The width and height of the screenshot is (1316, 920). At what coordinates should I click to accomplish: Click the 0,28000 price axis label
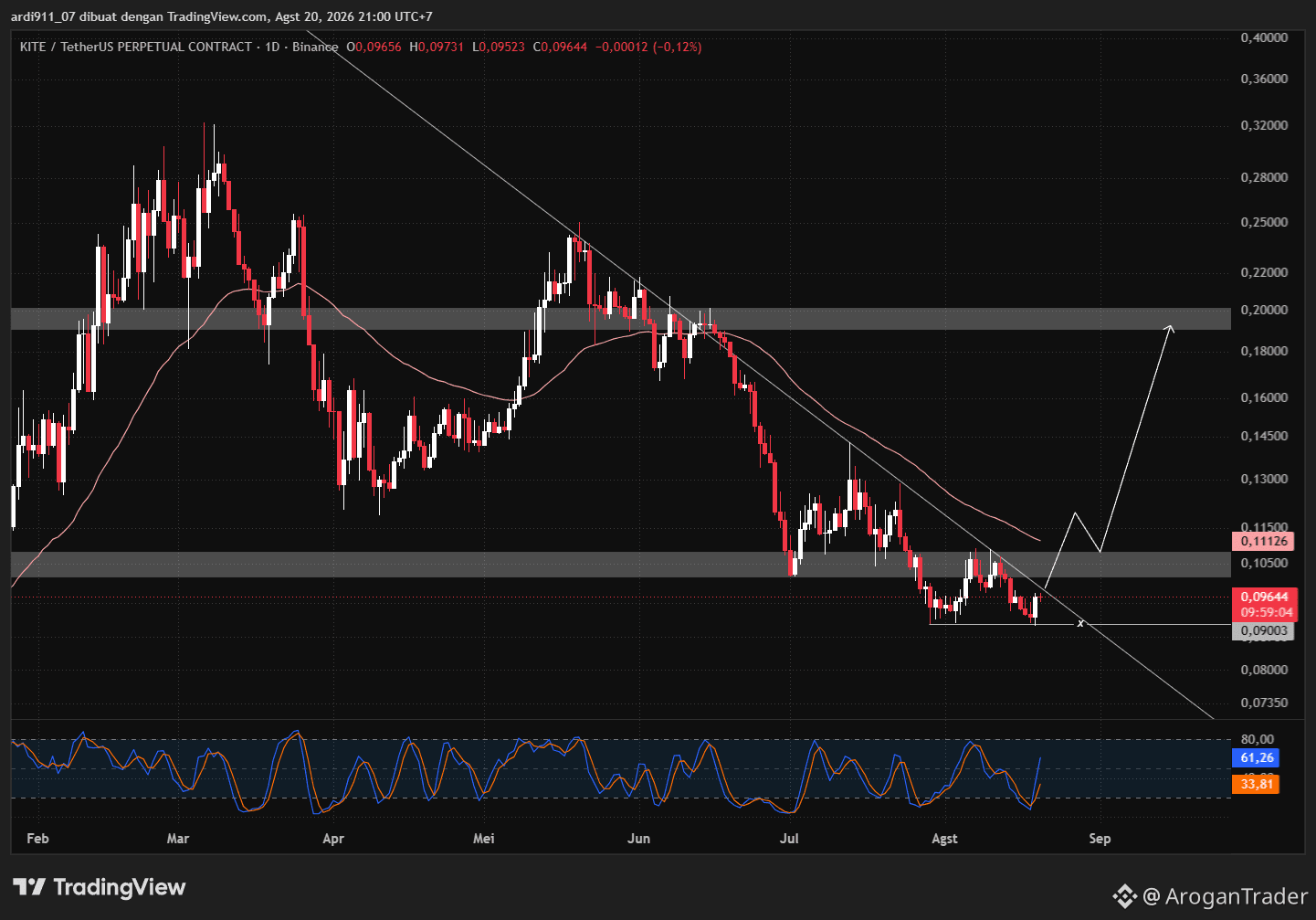click(x=1264, y=177)
